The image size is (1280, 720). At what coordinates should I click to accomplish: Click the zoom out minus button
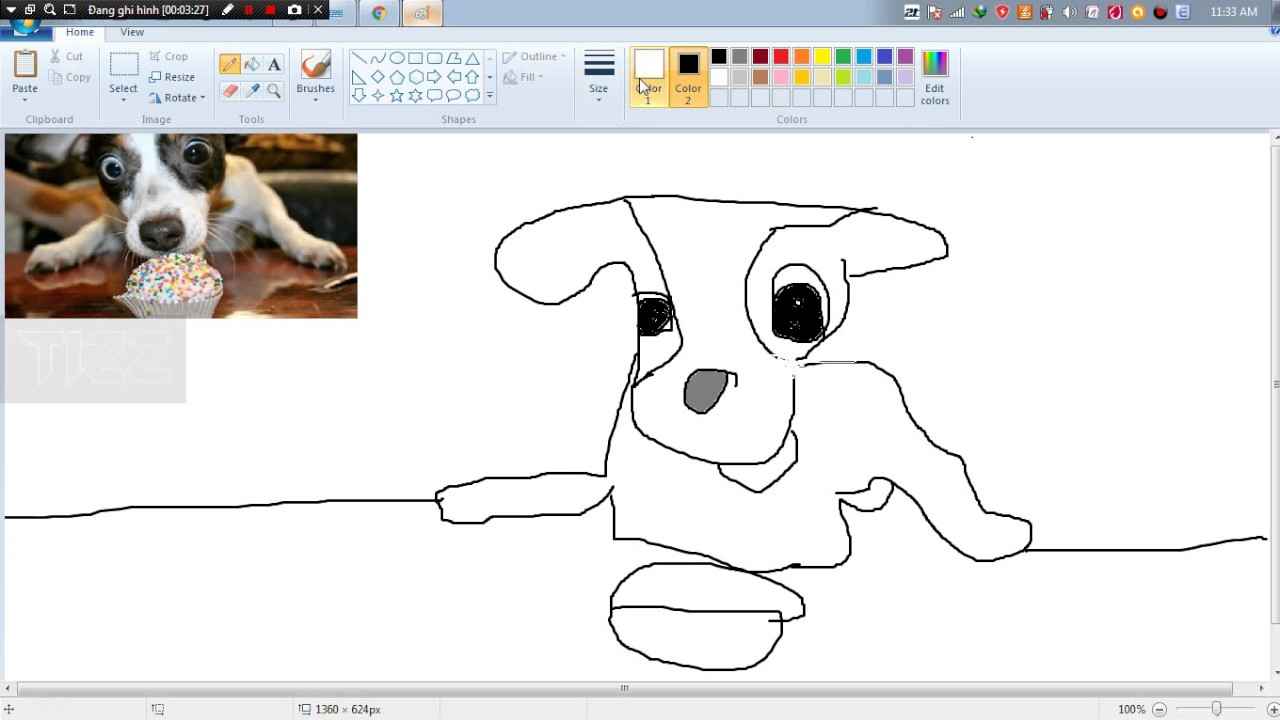[1160, 709]
